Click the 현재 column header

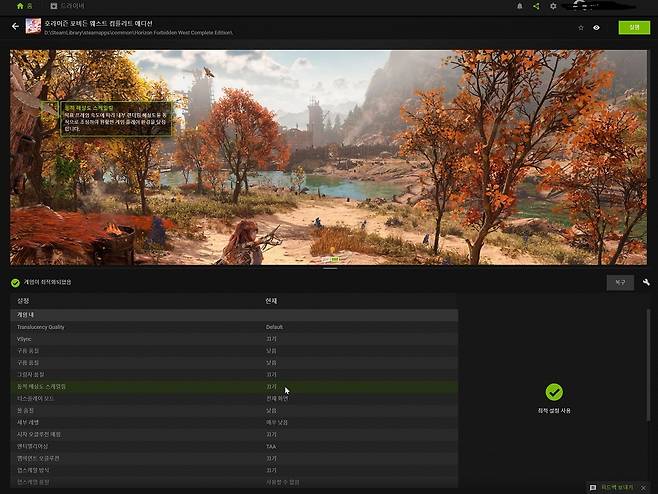point(271,301)
